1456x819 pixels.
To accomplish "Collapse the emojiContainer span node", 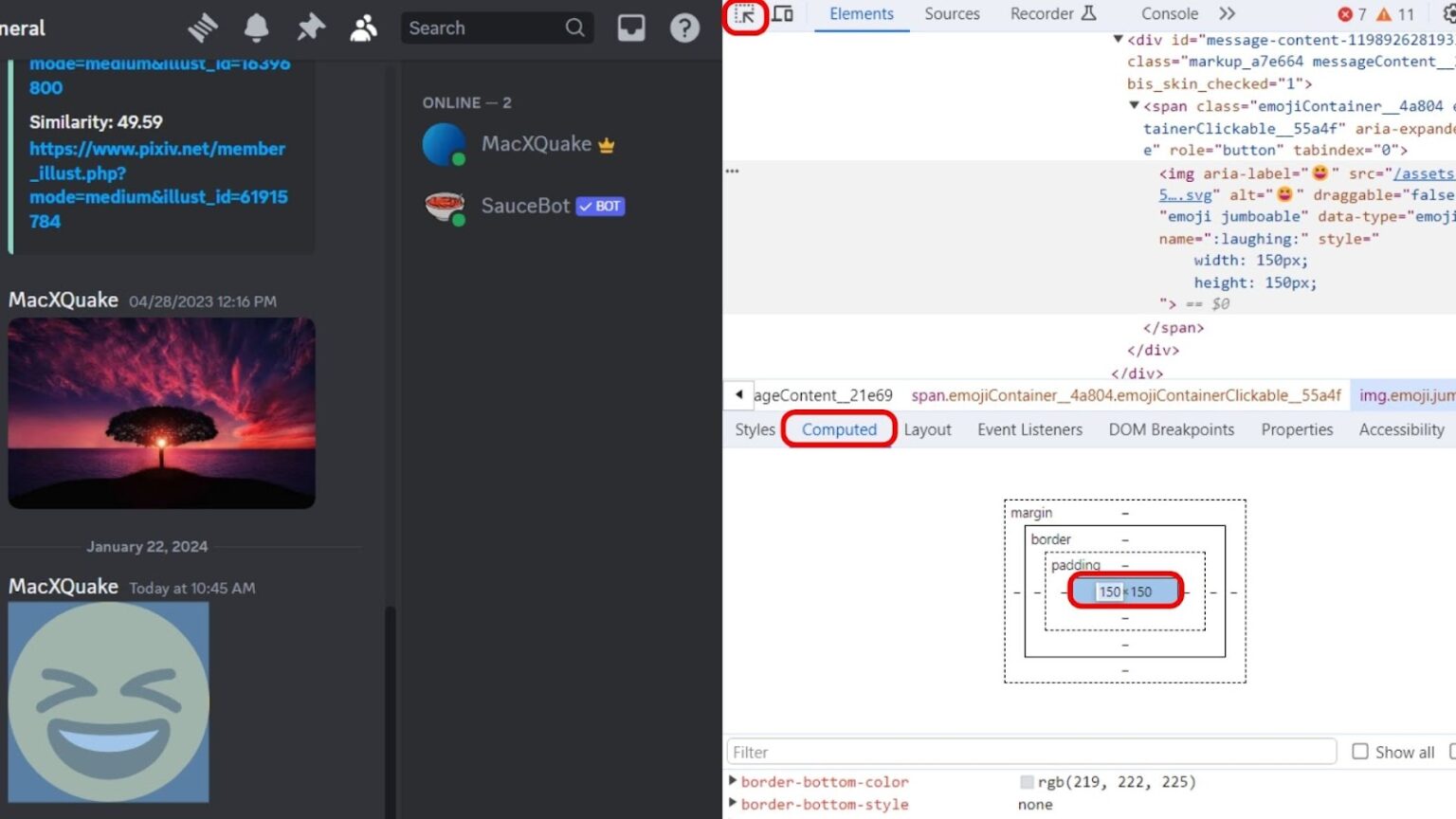I will click(x=1135, y=106).
